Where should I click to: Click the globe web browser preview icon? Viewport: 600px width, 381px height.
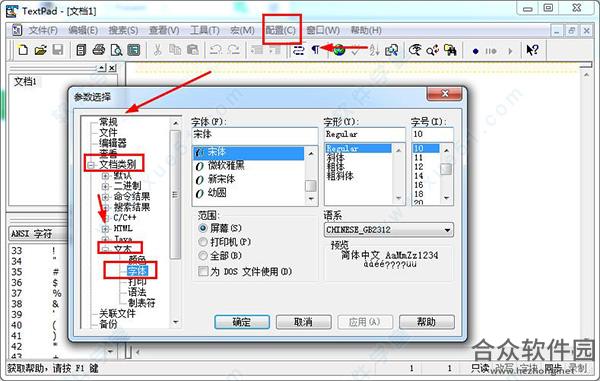[x=339, y=50]
